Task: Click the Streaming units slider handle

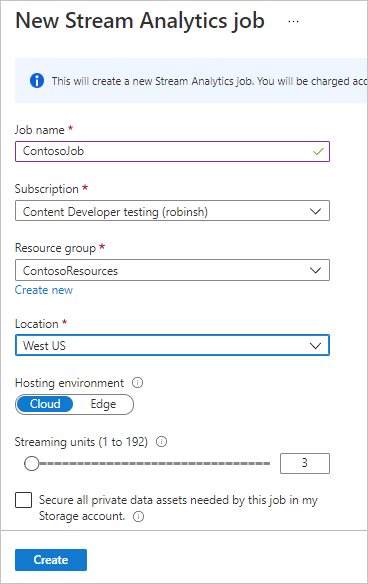Action: (x=32, y=463)
